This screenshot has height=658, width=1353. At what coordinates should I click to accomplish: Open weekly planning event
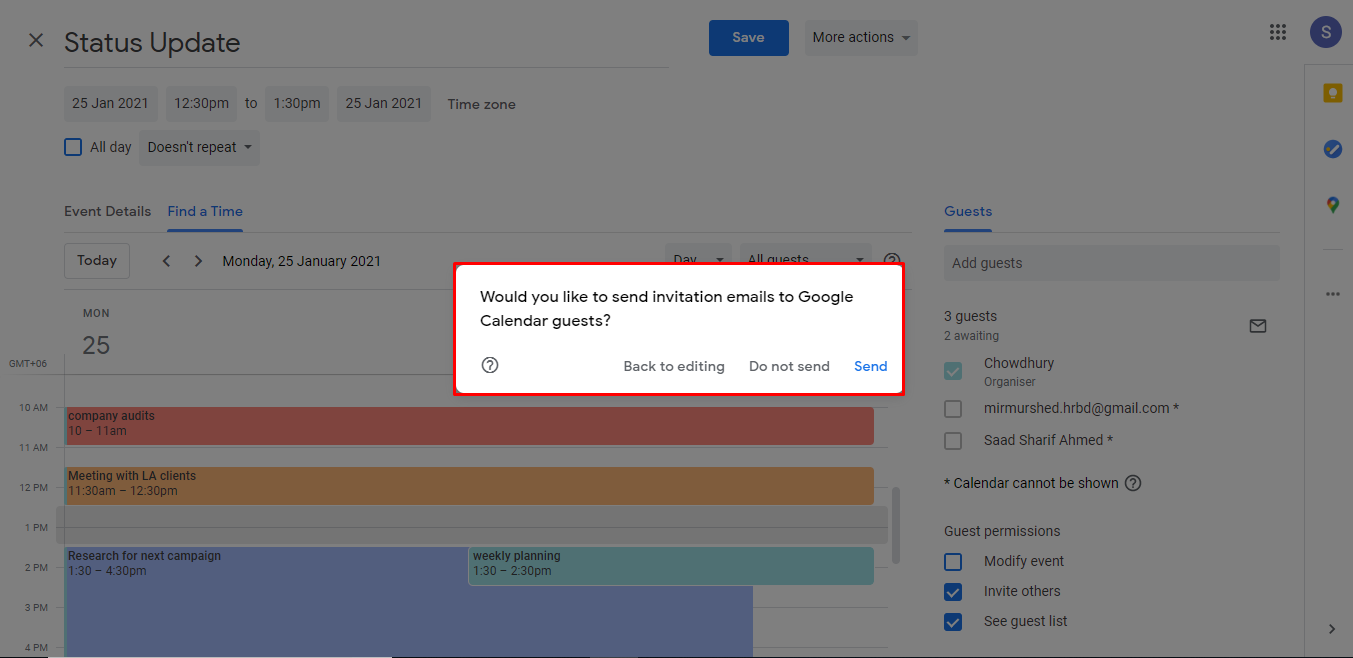point(671,566)
